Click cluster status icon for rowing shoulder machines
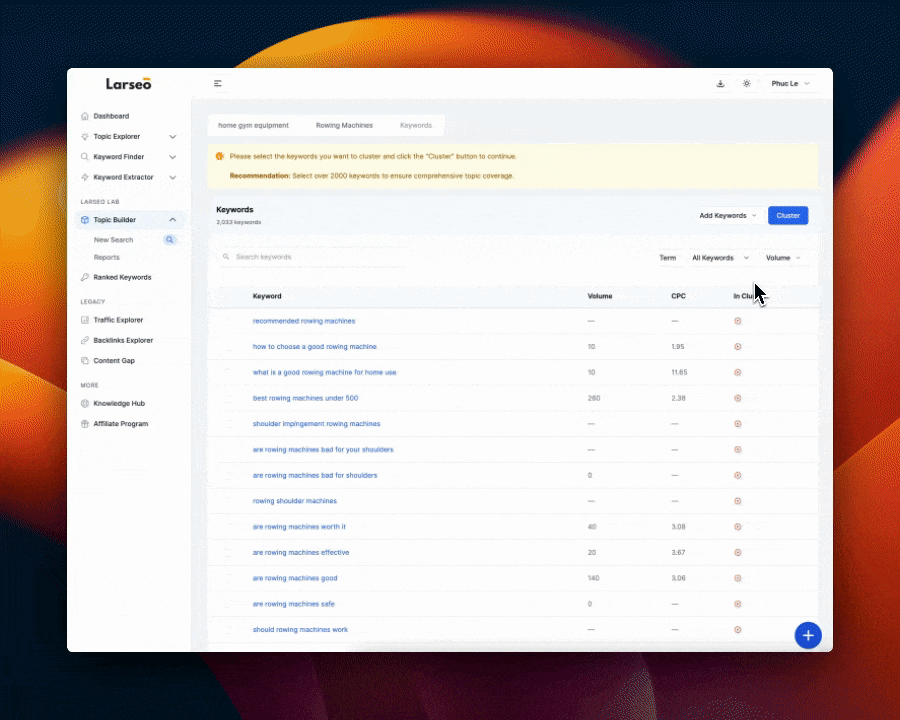 click(738, 501)
